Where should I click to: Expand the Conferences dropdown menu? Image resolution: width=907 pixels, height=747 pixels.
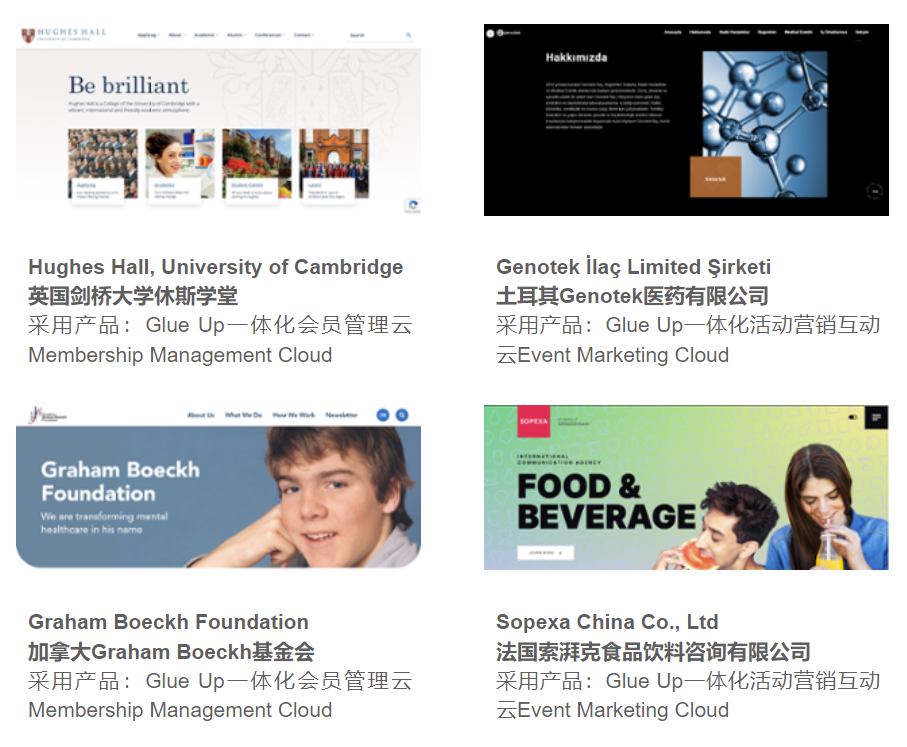[270, 35]
